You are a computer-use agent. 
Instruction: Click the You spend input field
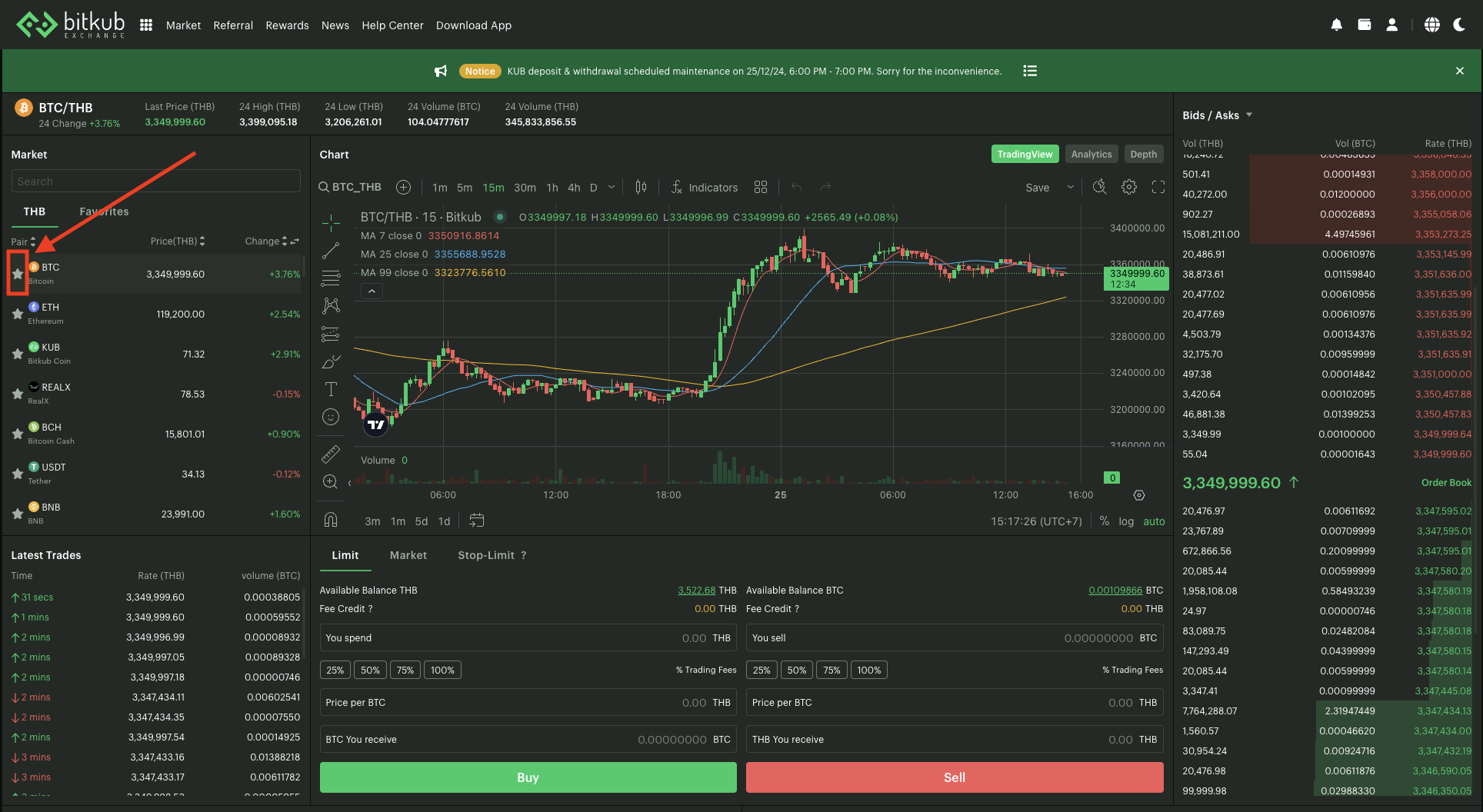[528, 637]
